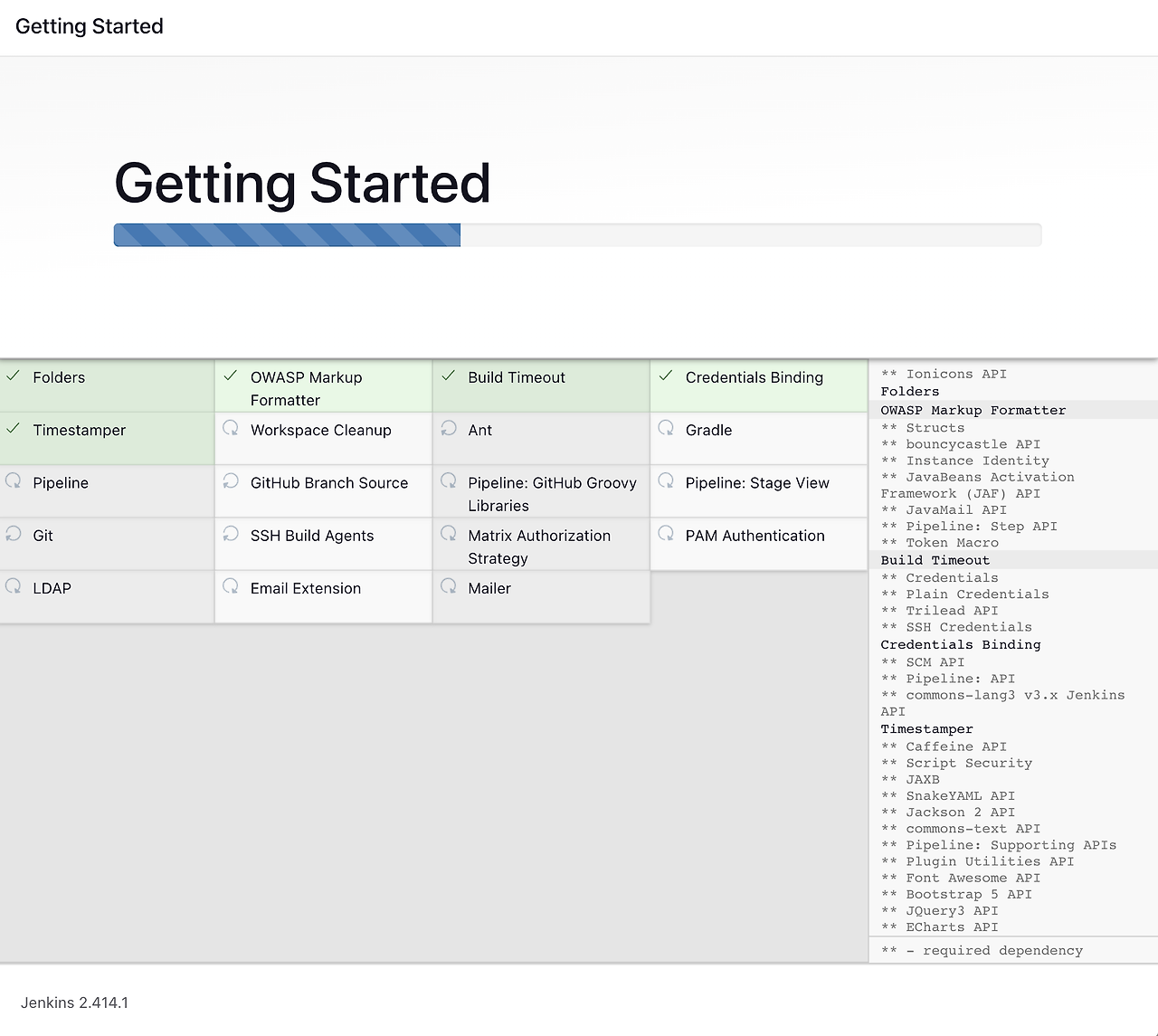Click the ECharts API line in install log
1158x1036 pixels.
tap(940, 927)
